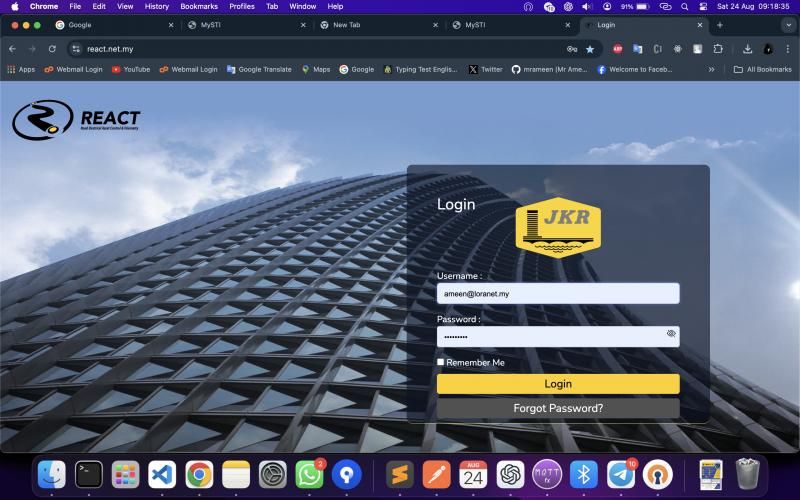
Task: Click the JKR hexagon logo
Action: click(558, 228)
